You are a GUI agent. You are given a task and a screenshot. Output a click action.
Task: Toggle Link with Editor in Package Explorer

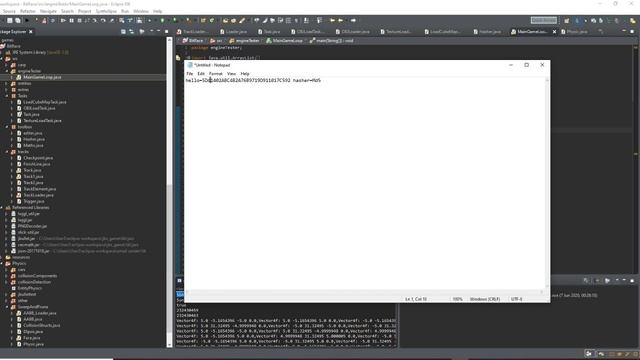[x=131, y=31]
